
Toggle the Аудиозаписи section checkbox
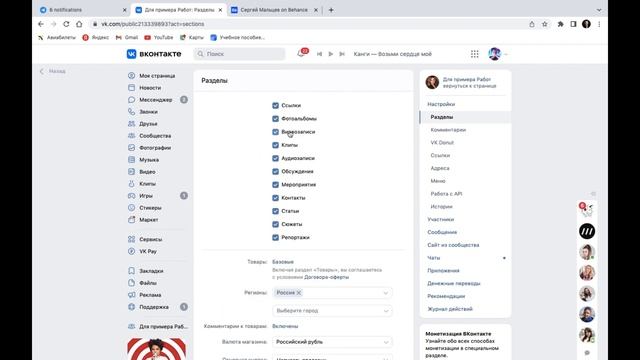click(x=276, y=158)
